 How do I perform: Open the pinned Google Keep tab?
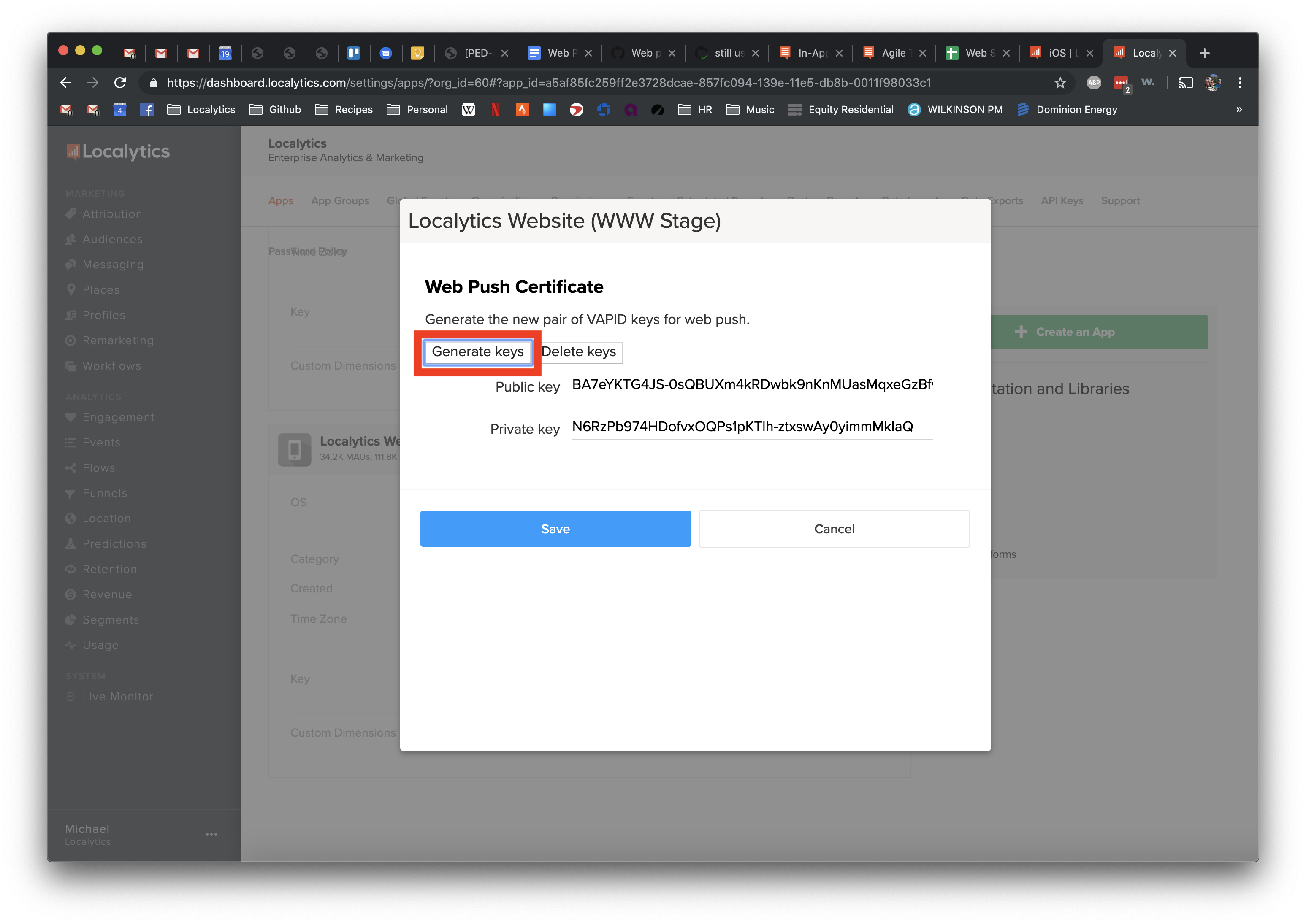[418, 54]
